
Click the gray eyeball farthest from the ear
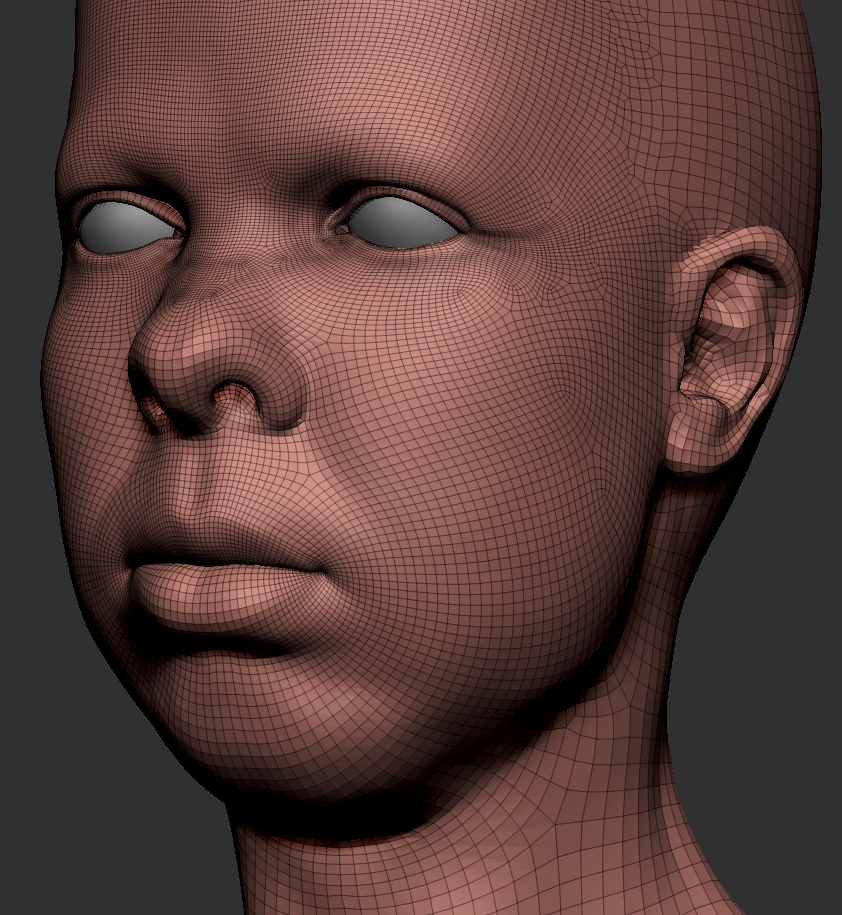coord(126,226)
